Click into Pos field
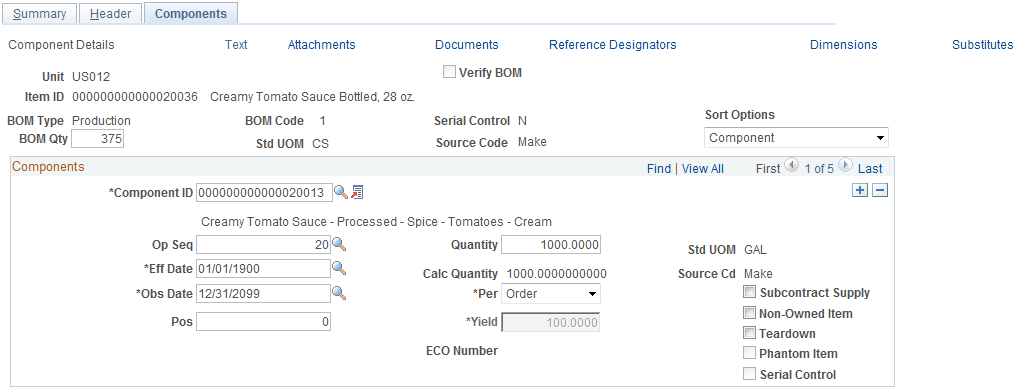1019x391 pixels. pyautogui.click(x=263, y=322)
